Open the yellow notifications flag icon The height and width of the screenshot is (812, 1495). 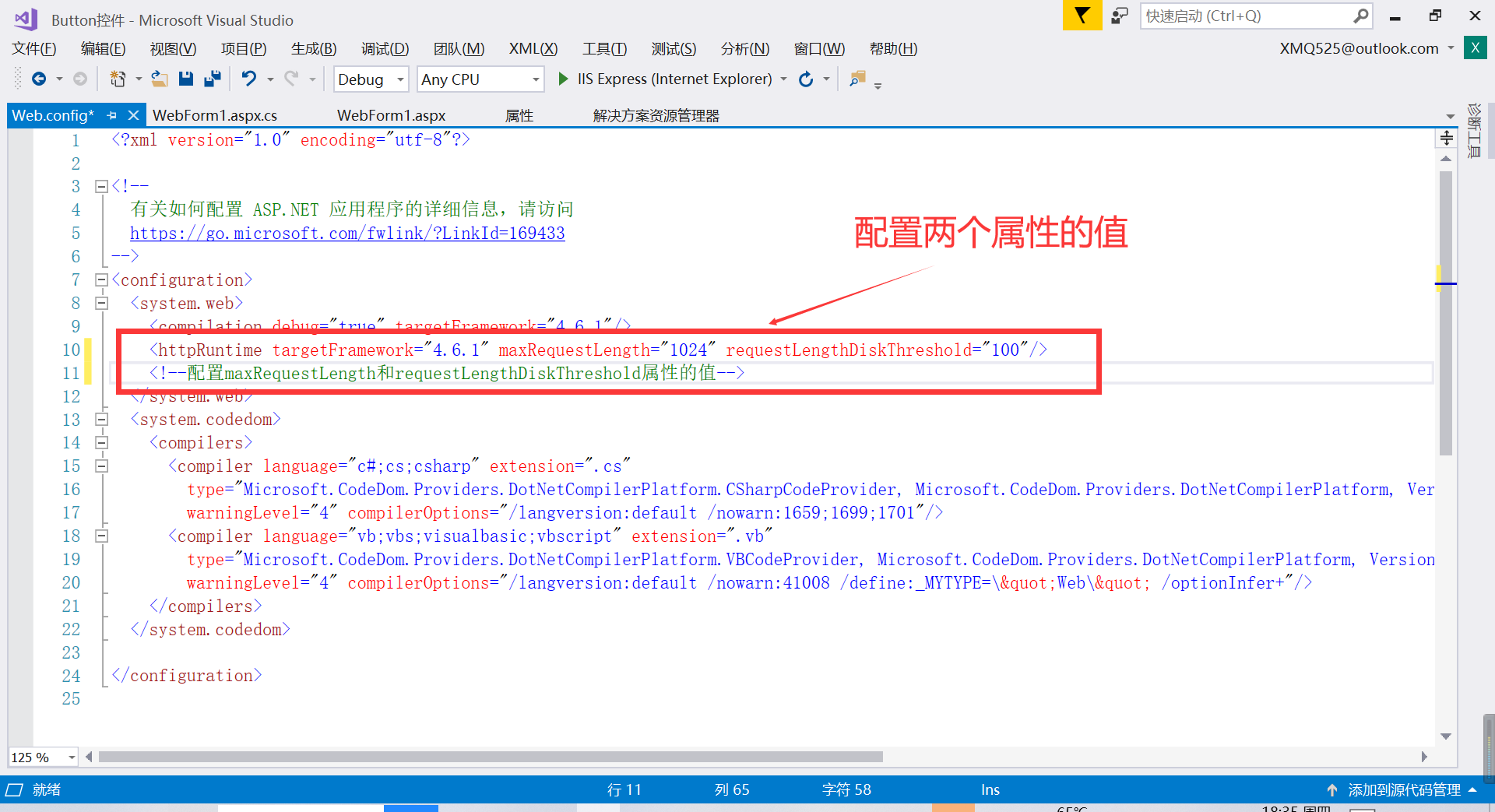click(1082, 16)
